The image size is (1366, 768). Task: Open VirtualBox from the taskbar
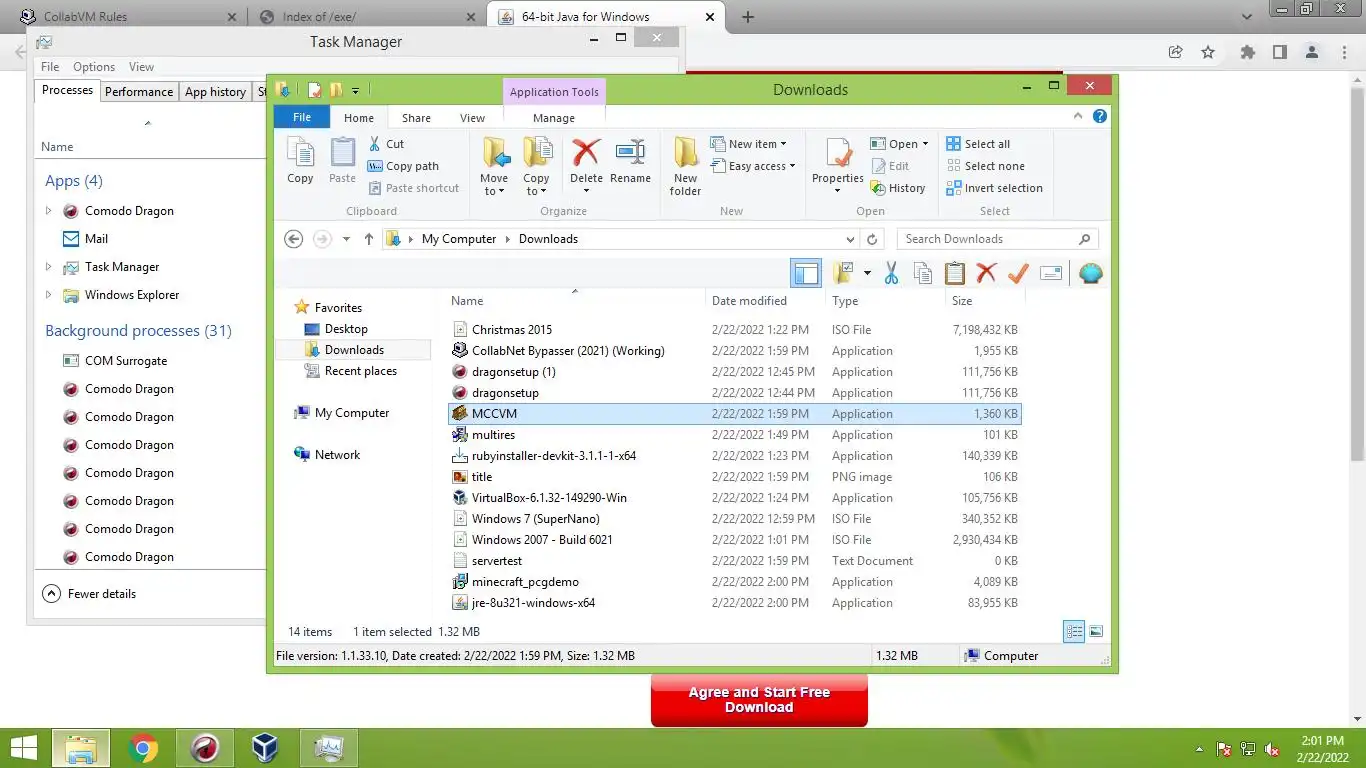coord(265,748)
